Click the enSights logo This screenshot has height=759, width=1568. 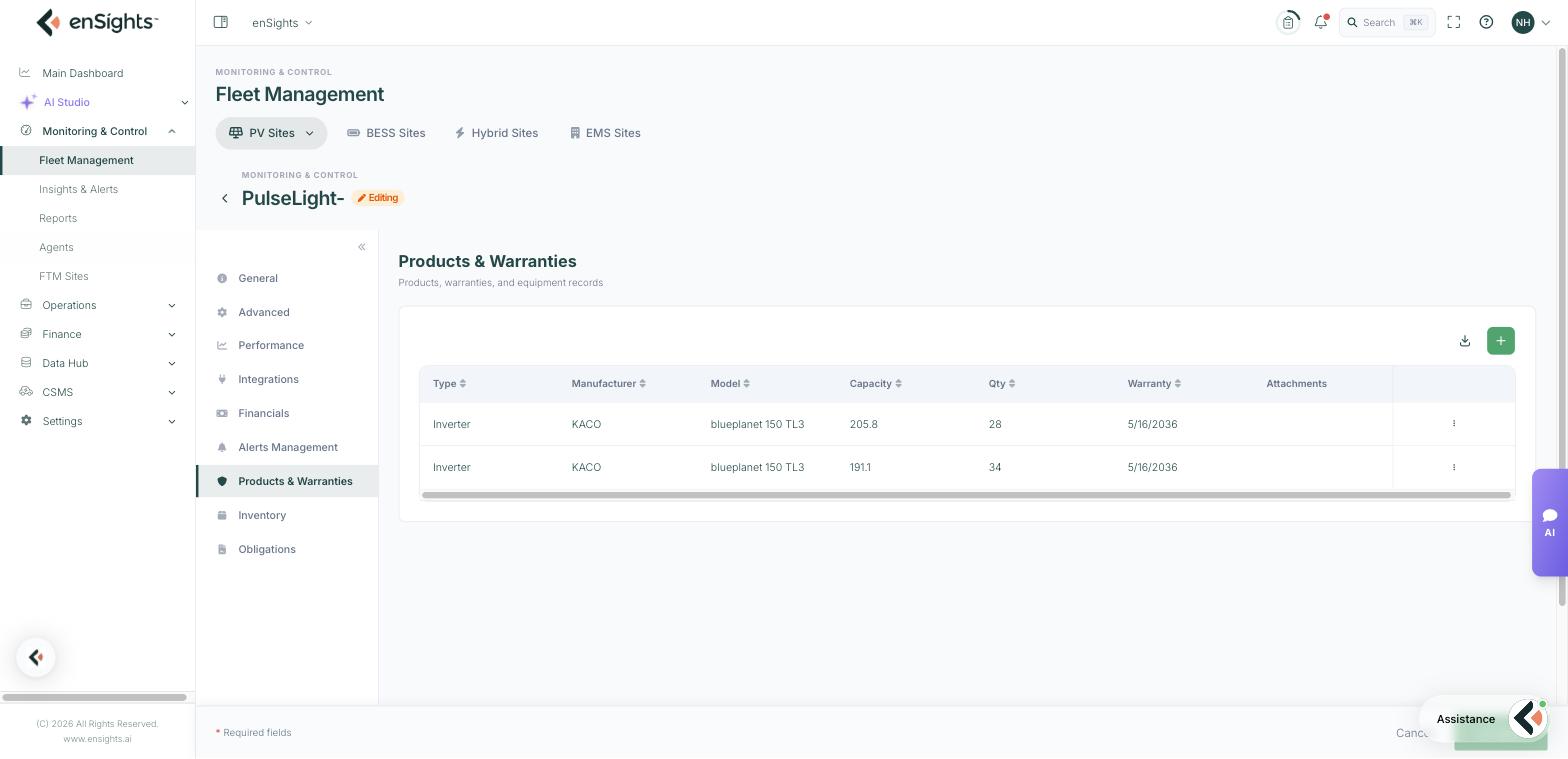pos(97,22)
